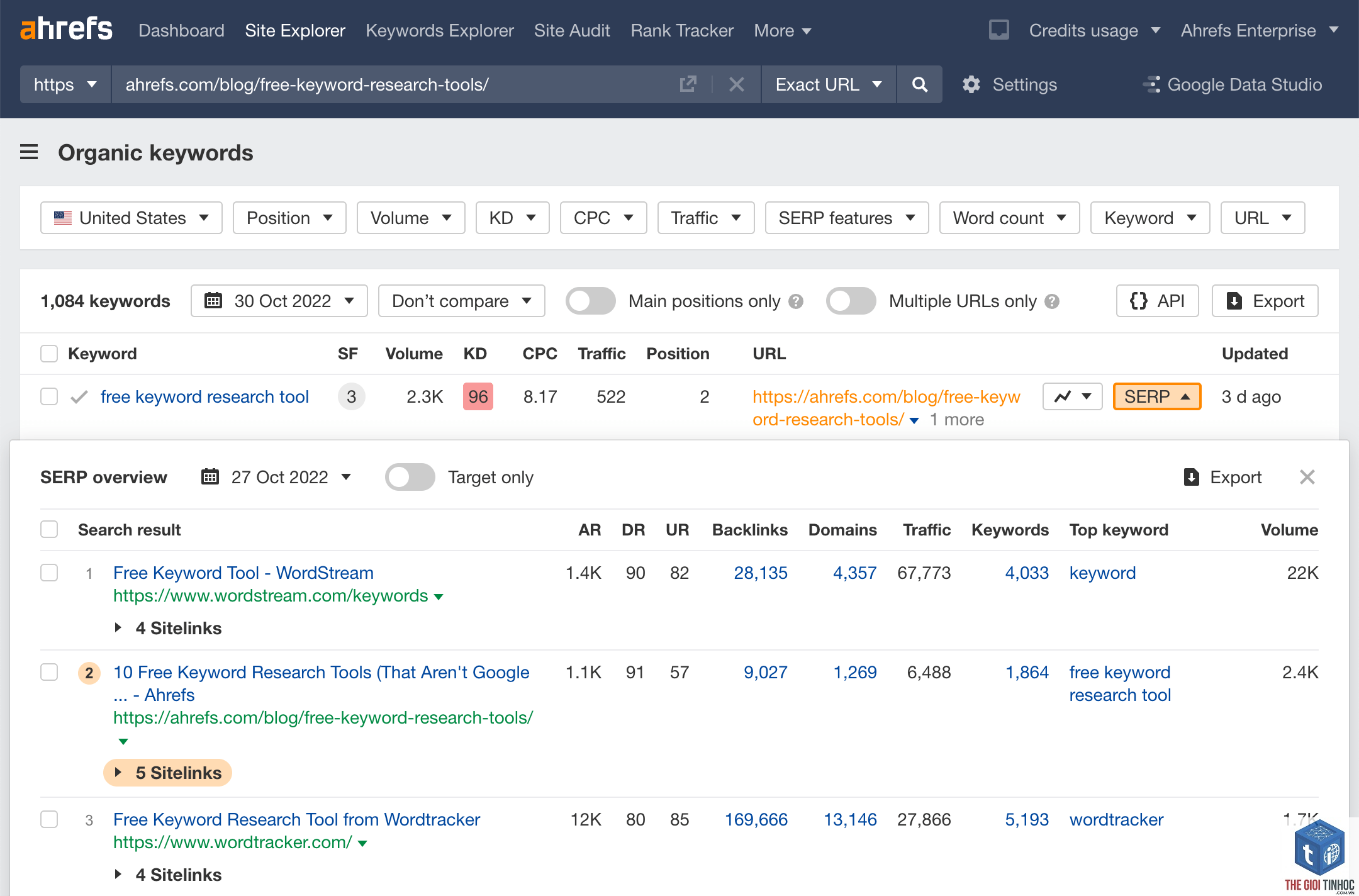Open Rank Tracker

[x=682, y=30]
